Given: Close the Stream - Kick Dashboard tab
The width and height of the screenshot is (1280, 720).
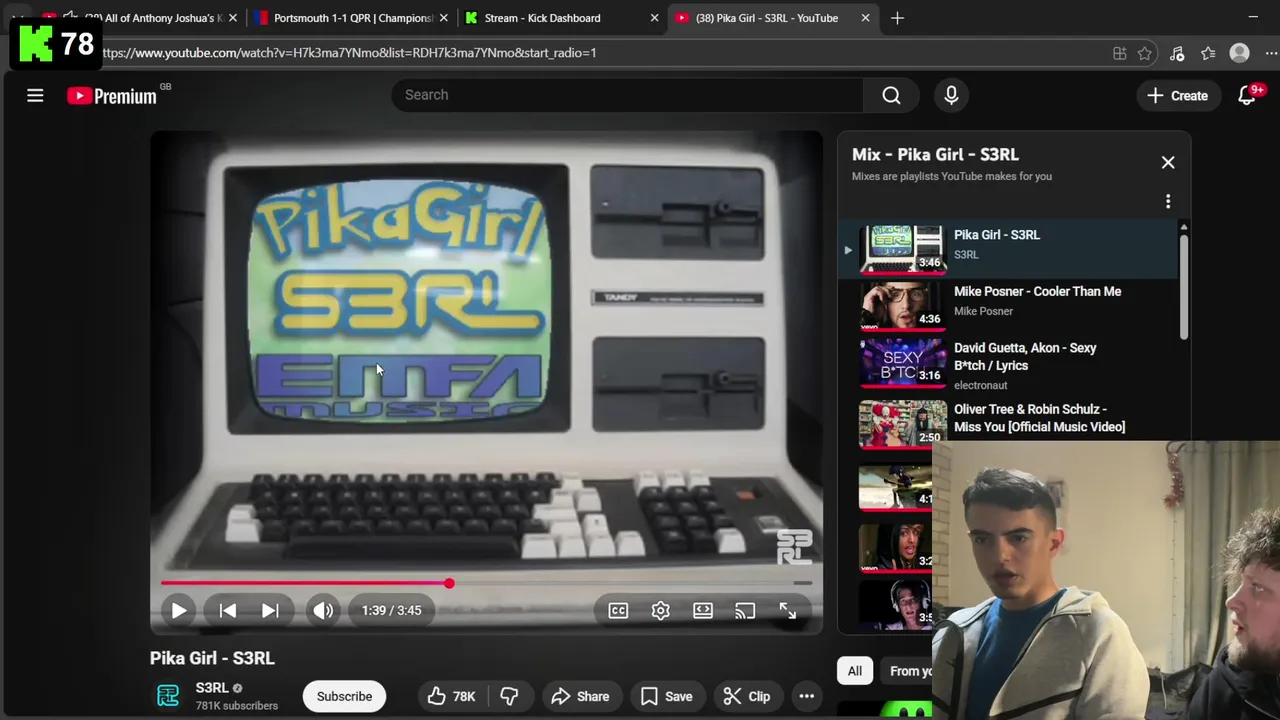Looking at the screenshot, I should [x=654, y=18].
